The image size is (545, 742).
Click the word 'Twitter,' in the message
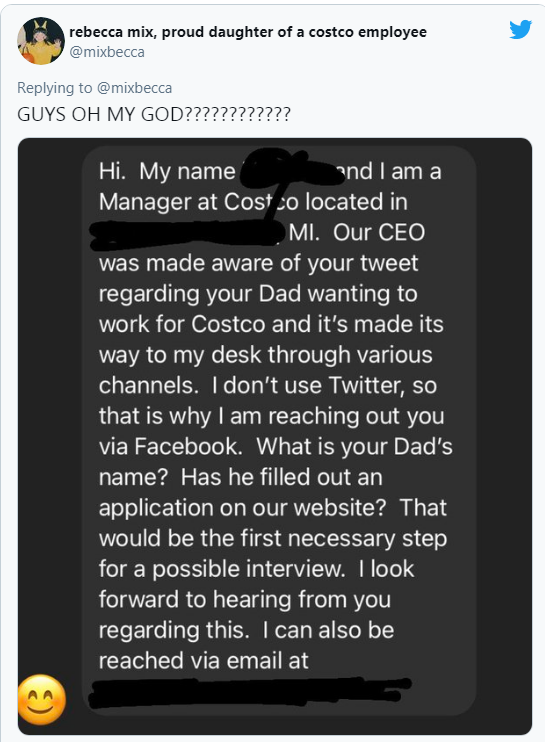click(367, 385)
